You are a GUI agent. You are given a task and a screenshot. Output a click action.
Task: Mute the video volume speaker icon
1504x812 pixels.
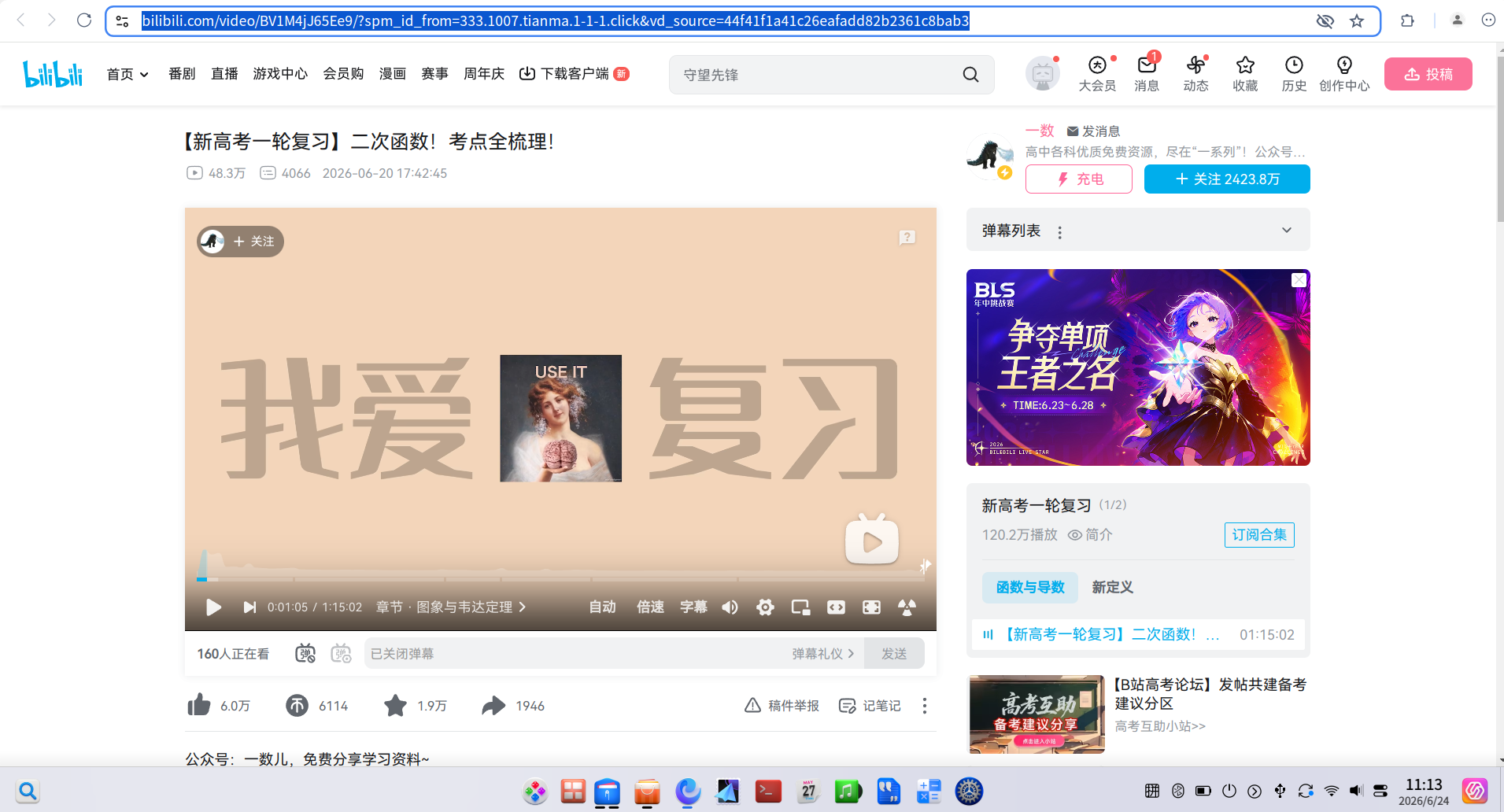pos(730,607)
